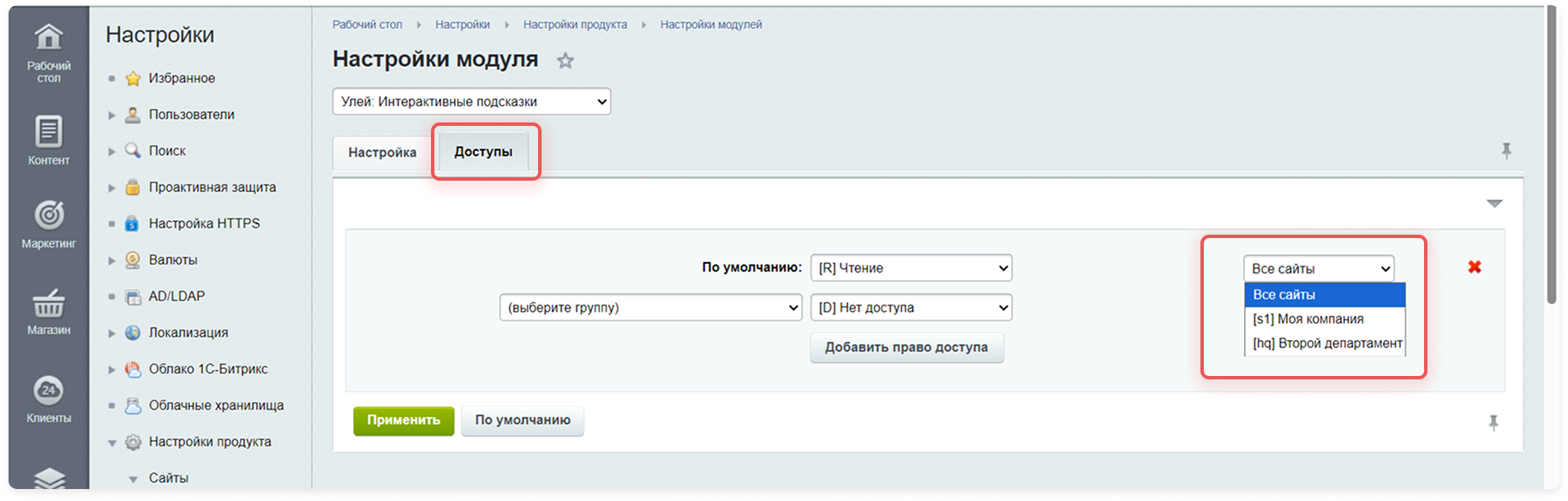Viewport: 1568px width, 501px height.
Task: Open the Маркетинг target icon
Action: click(49, 215)
